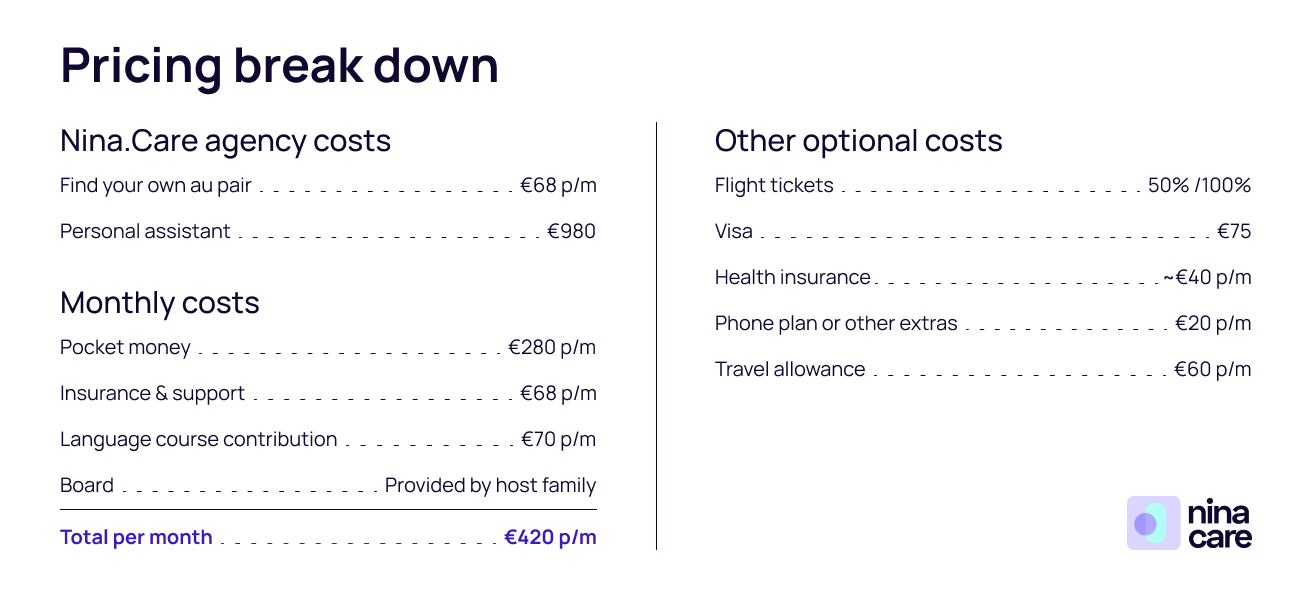Click the Visa €75 price
Screen dimensions: 1312x590
coord(1233,232)
